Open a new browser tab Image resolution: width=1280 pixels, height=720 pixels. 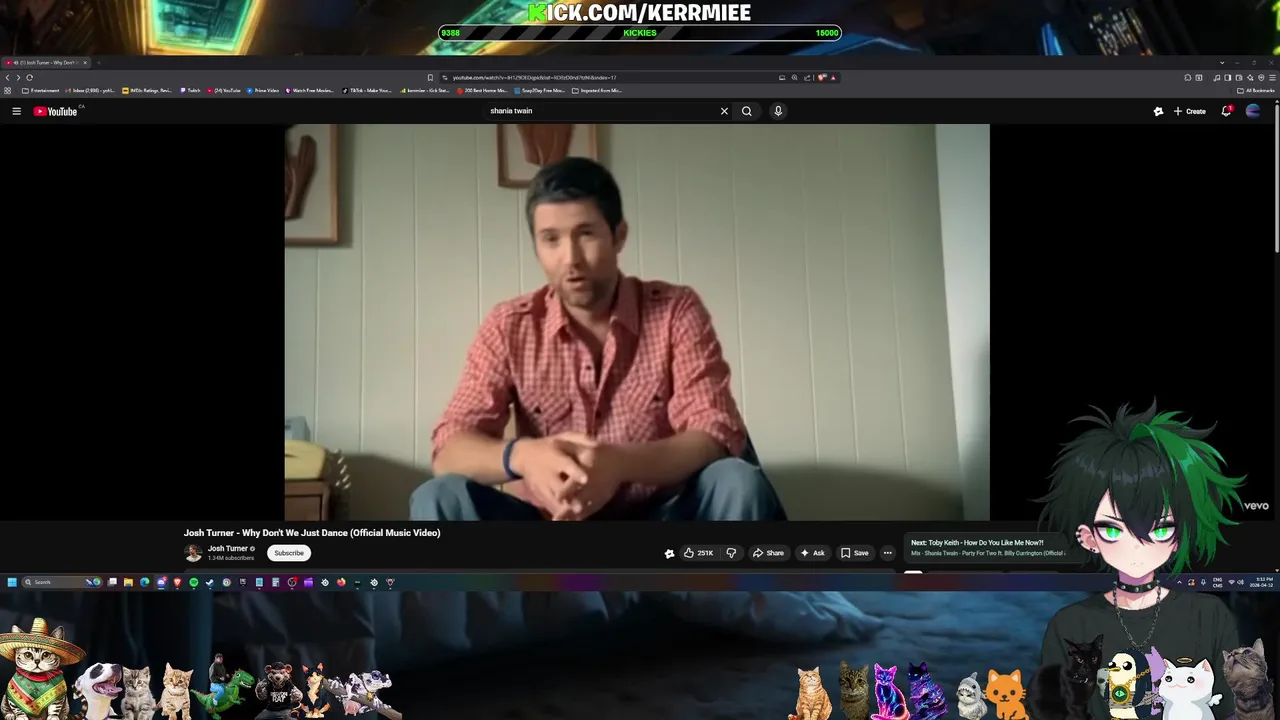coord(99,62)
